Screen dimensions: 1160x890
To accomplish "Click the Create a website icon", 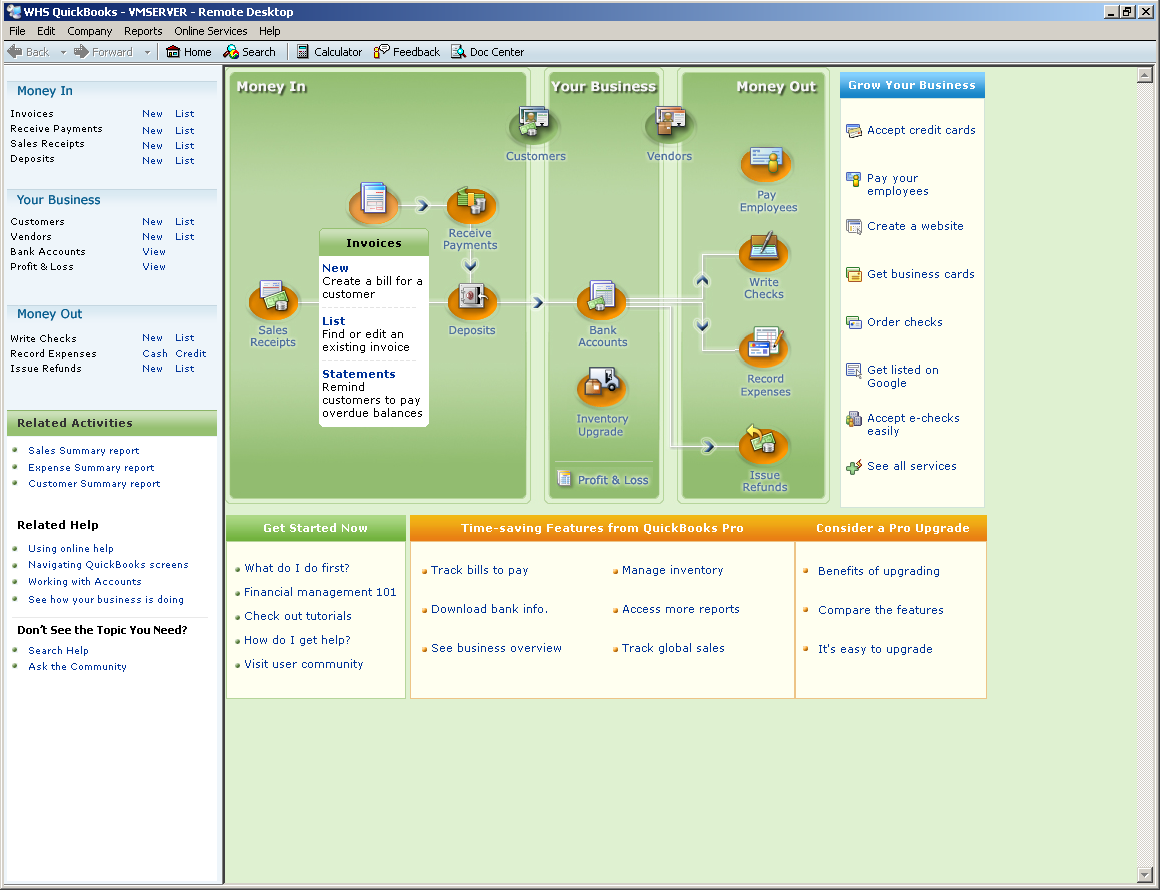I will pos(854,227).
